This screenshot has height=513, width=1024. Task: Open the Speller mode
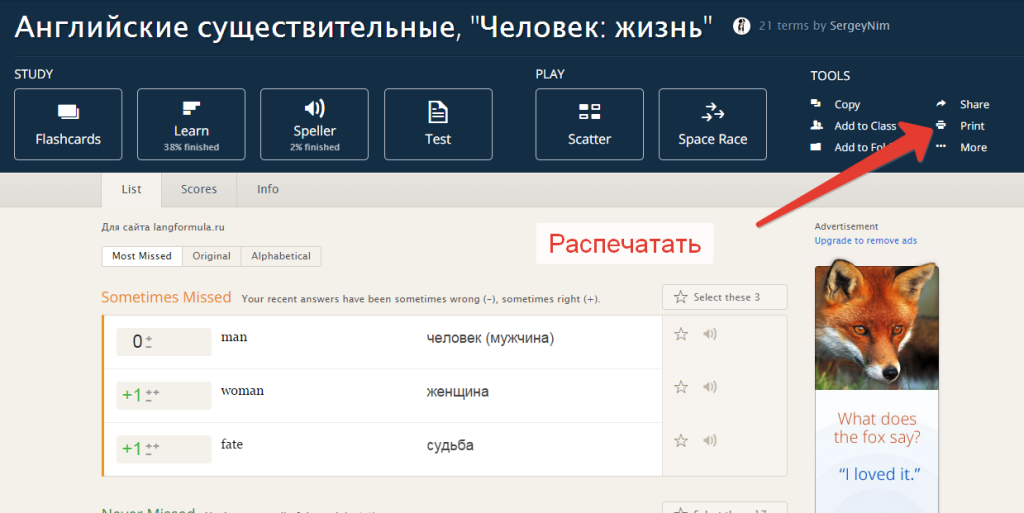(314, 124)
